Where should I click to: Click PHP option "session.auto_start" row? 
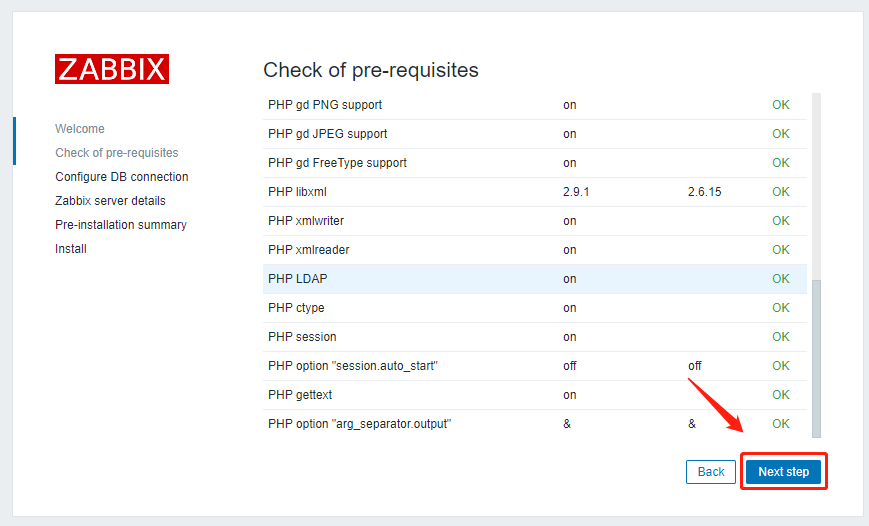click(x=353, y=366)
